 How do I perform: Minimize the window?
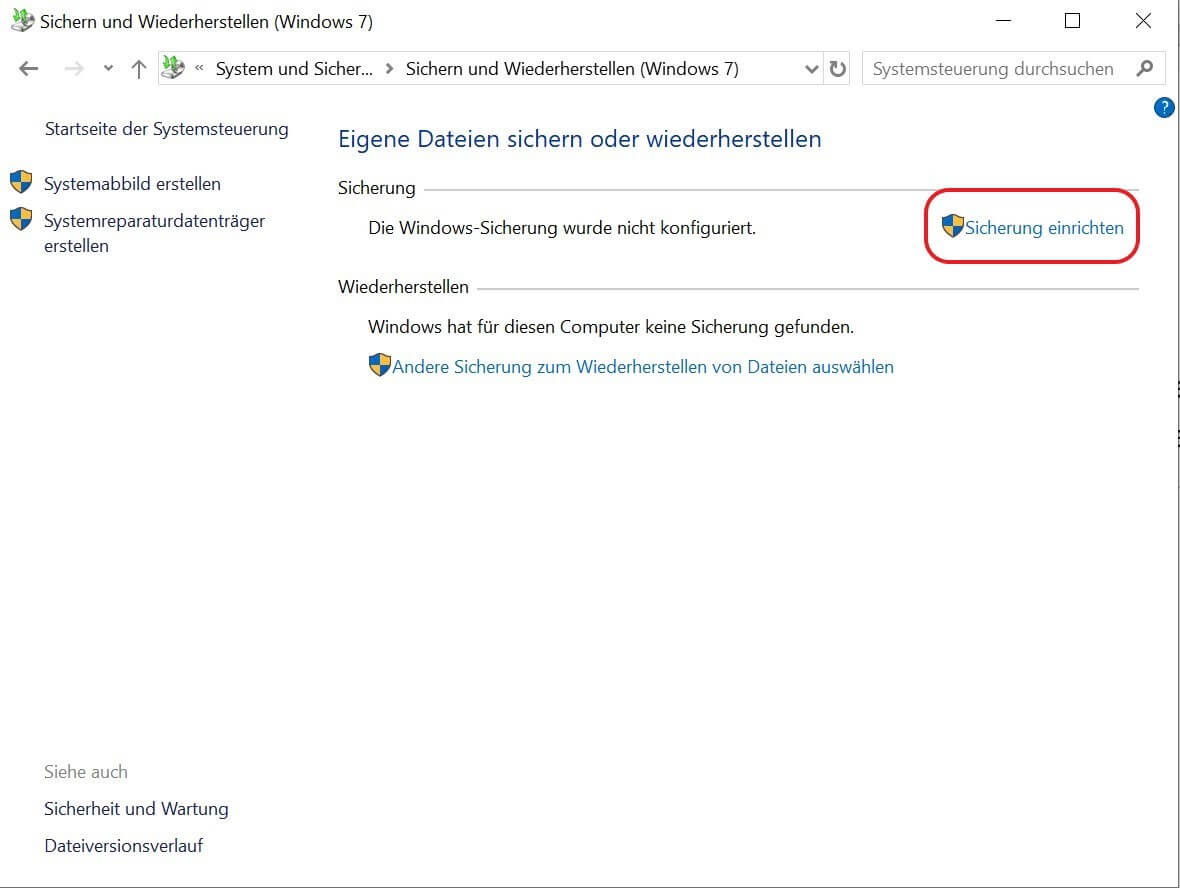tap(1003, 21)
